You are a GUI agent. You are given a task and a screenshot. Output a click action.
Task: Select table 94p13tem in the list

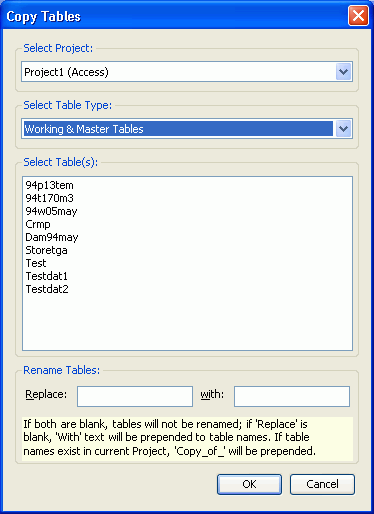50,185
